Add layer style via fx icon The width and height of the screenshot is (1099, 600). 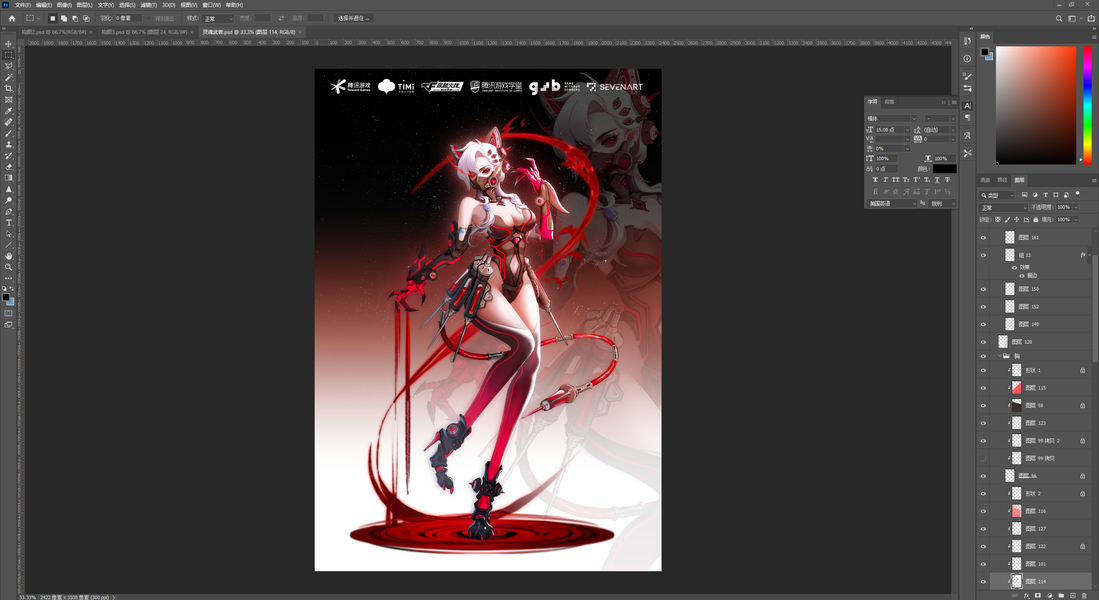[1026, 596]
